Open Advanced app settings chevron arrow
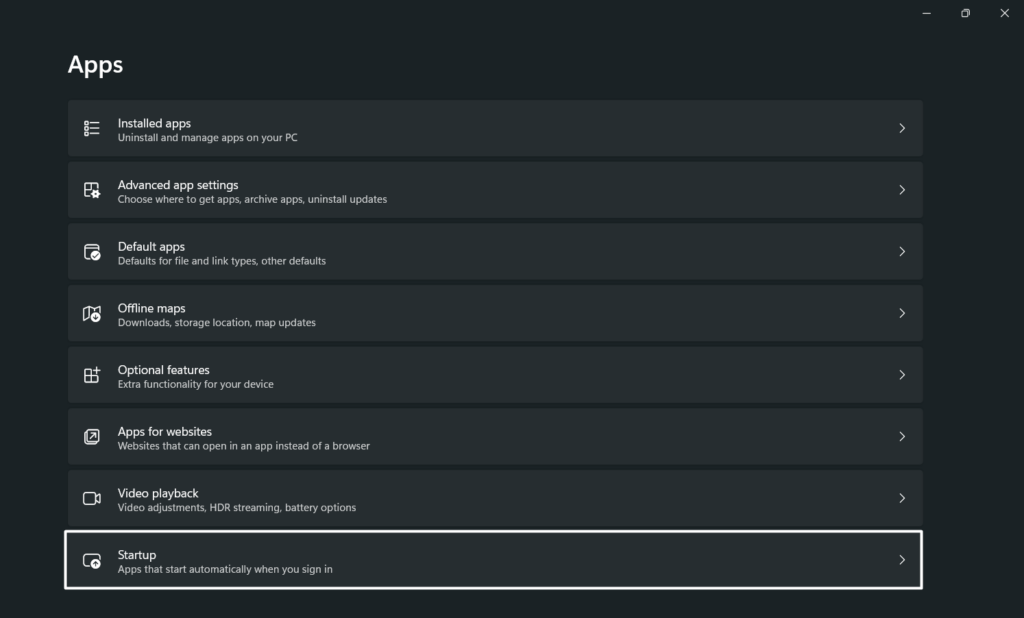The image size is (1024, 618). tap(901, 190)
